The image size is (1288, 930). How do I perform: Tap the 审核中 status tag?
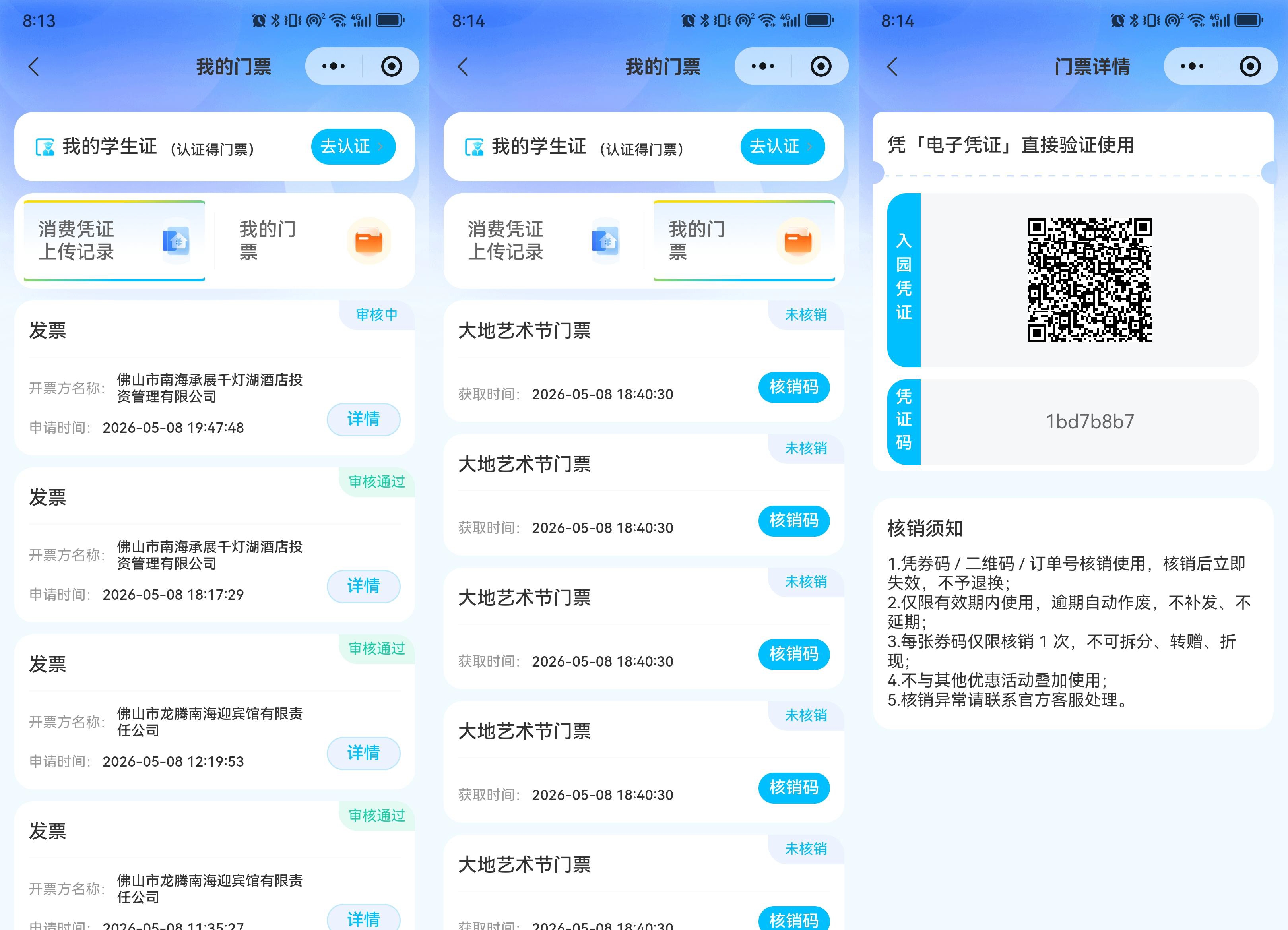tap(376, 314)
